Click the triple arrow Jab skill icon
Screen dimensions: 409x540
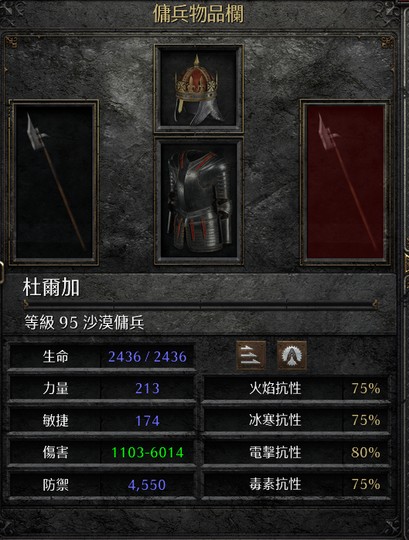point(251,355)
